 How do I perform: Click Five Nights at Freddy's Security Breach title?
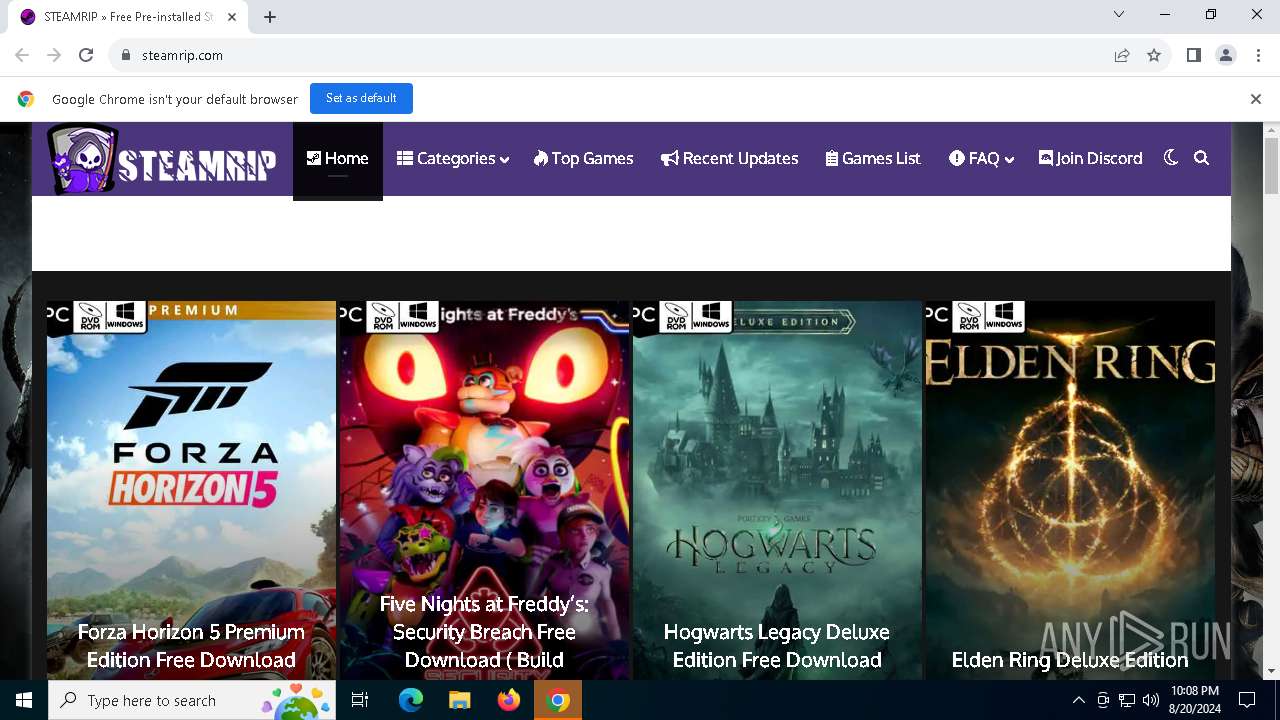[484, 632]
